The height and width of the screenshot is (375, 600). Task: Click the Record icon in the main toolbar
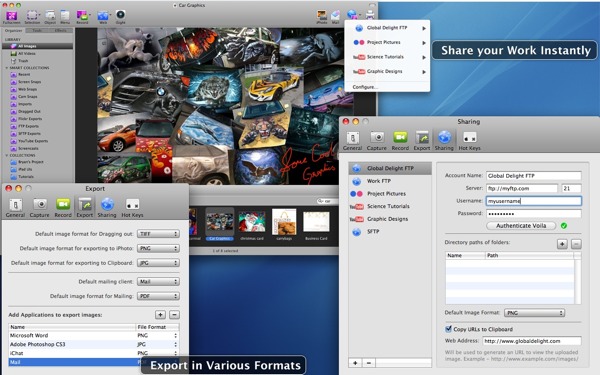pos(82,17)
